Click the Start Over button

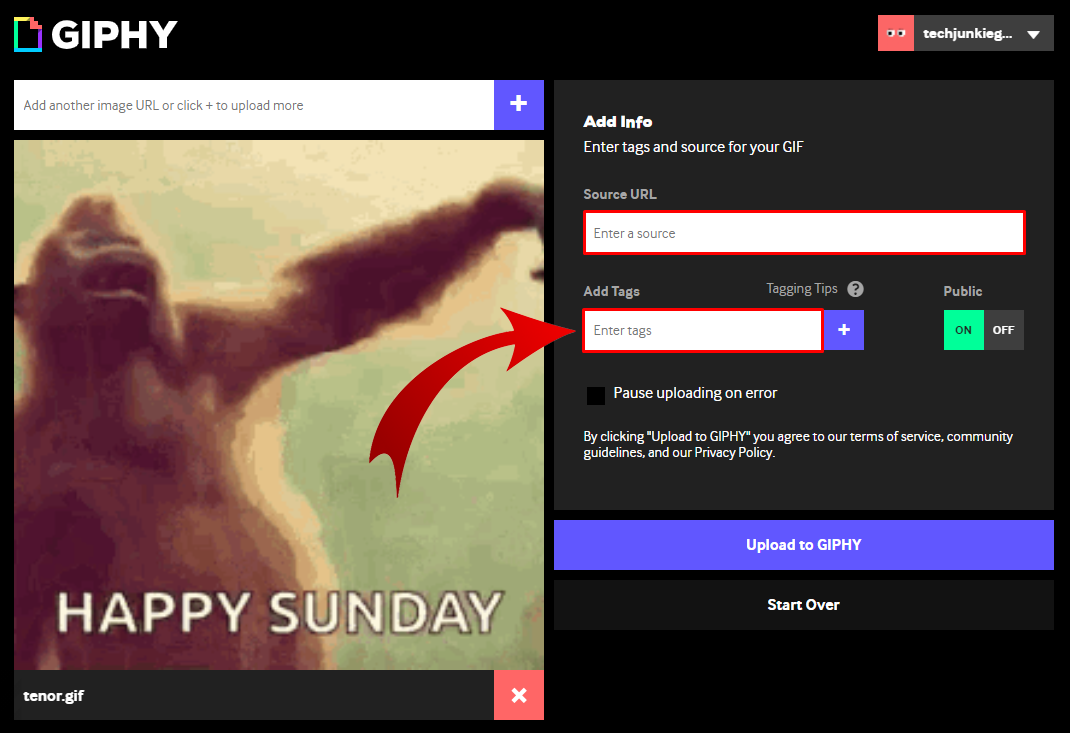point(804,605)
